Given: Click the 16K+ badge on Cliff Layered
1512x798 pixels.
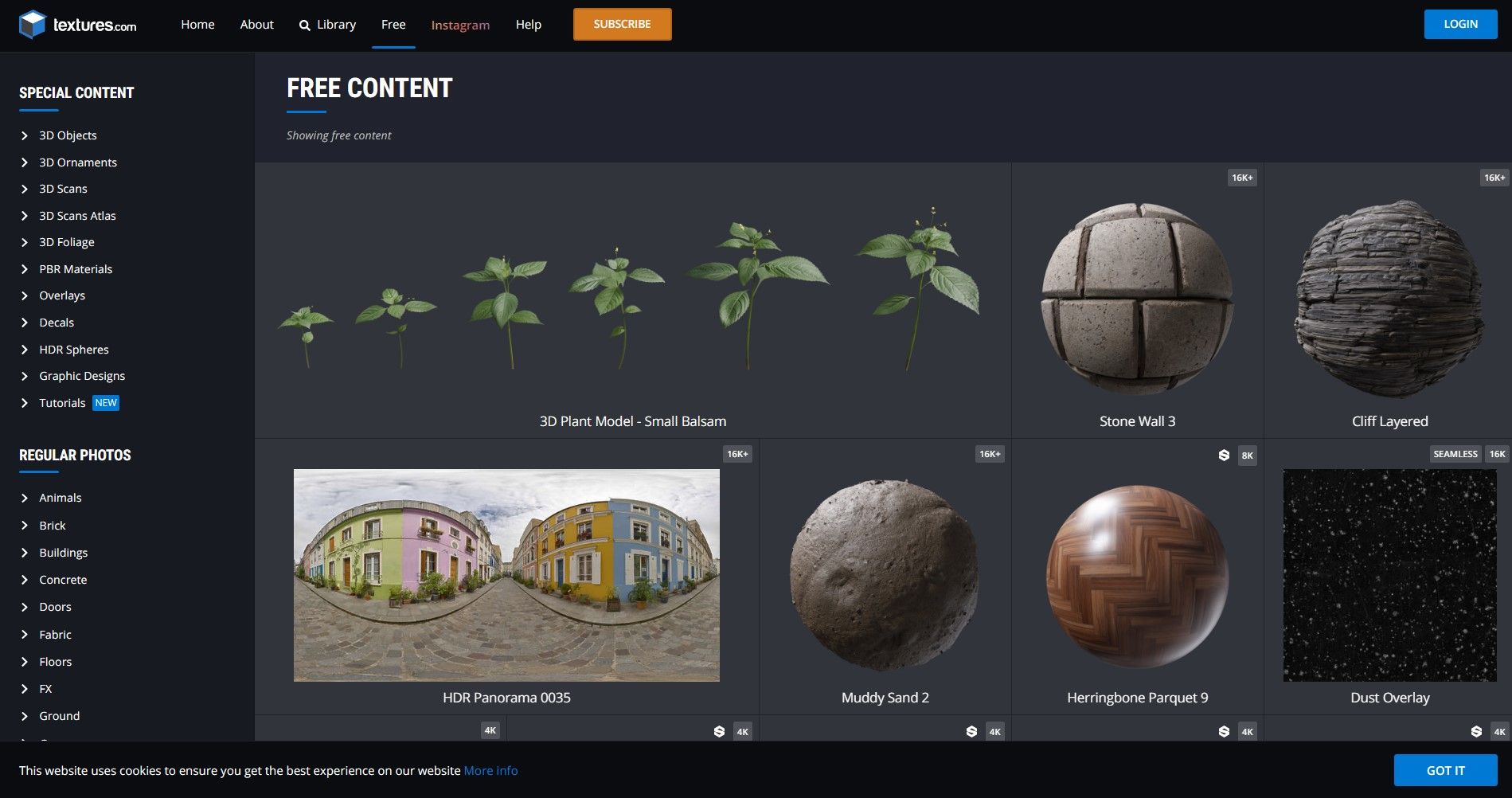Looking at the screenshot, I should click(1493, 178).
